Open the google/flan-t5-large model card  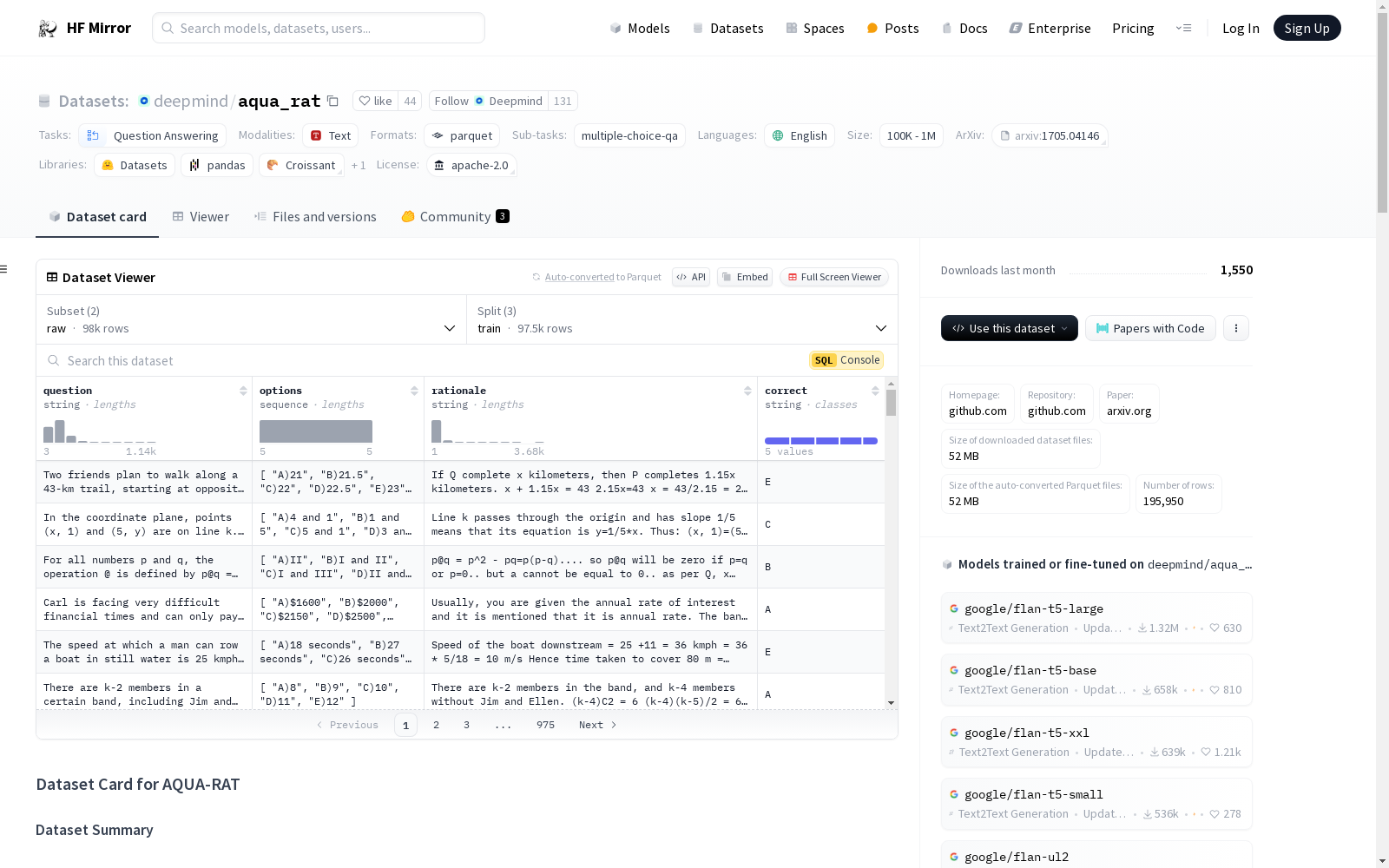coord(1096,618)
